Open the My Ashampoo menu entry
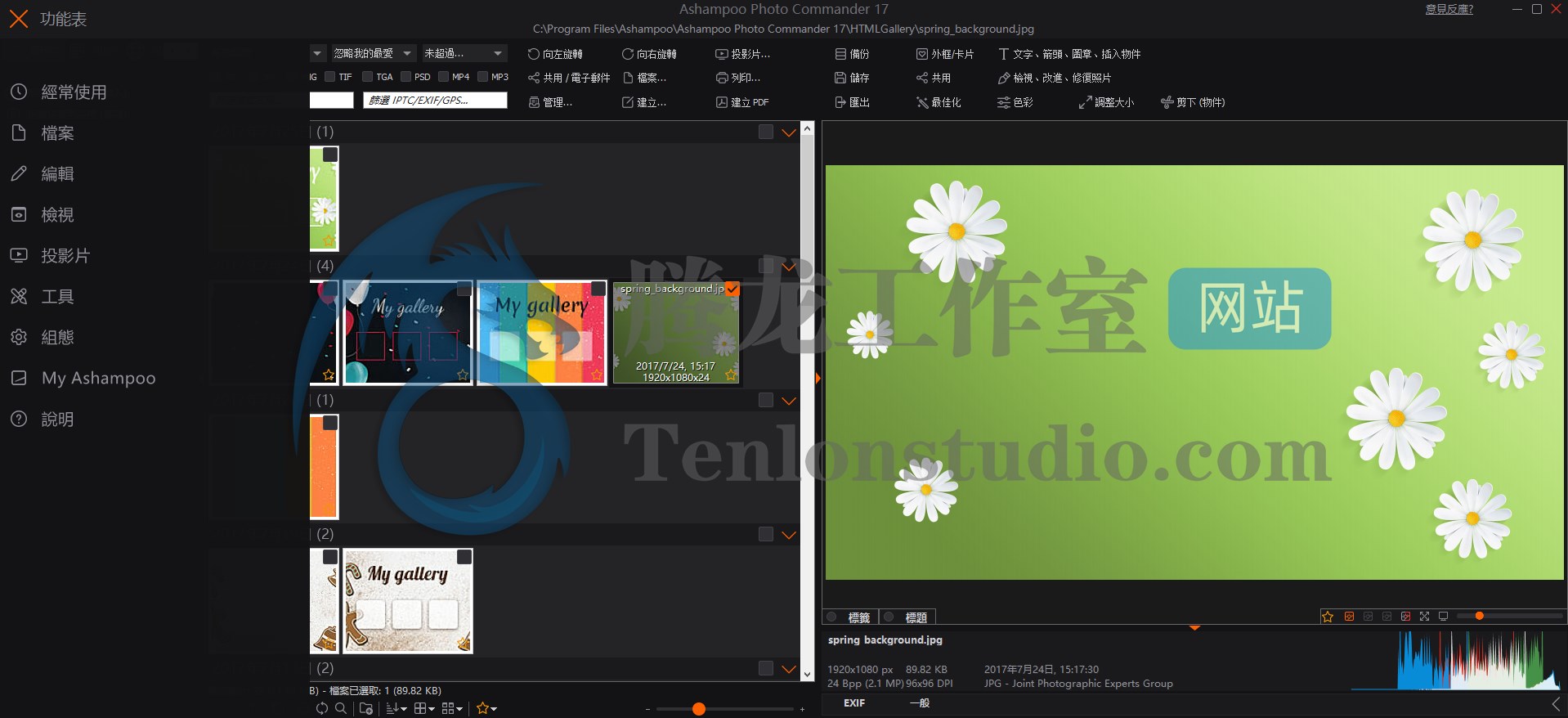 pos(83,378)
